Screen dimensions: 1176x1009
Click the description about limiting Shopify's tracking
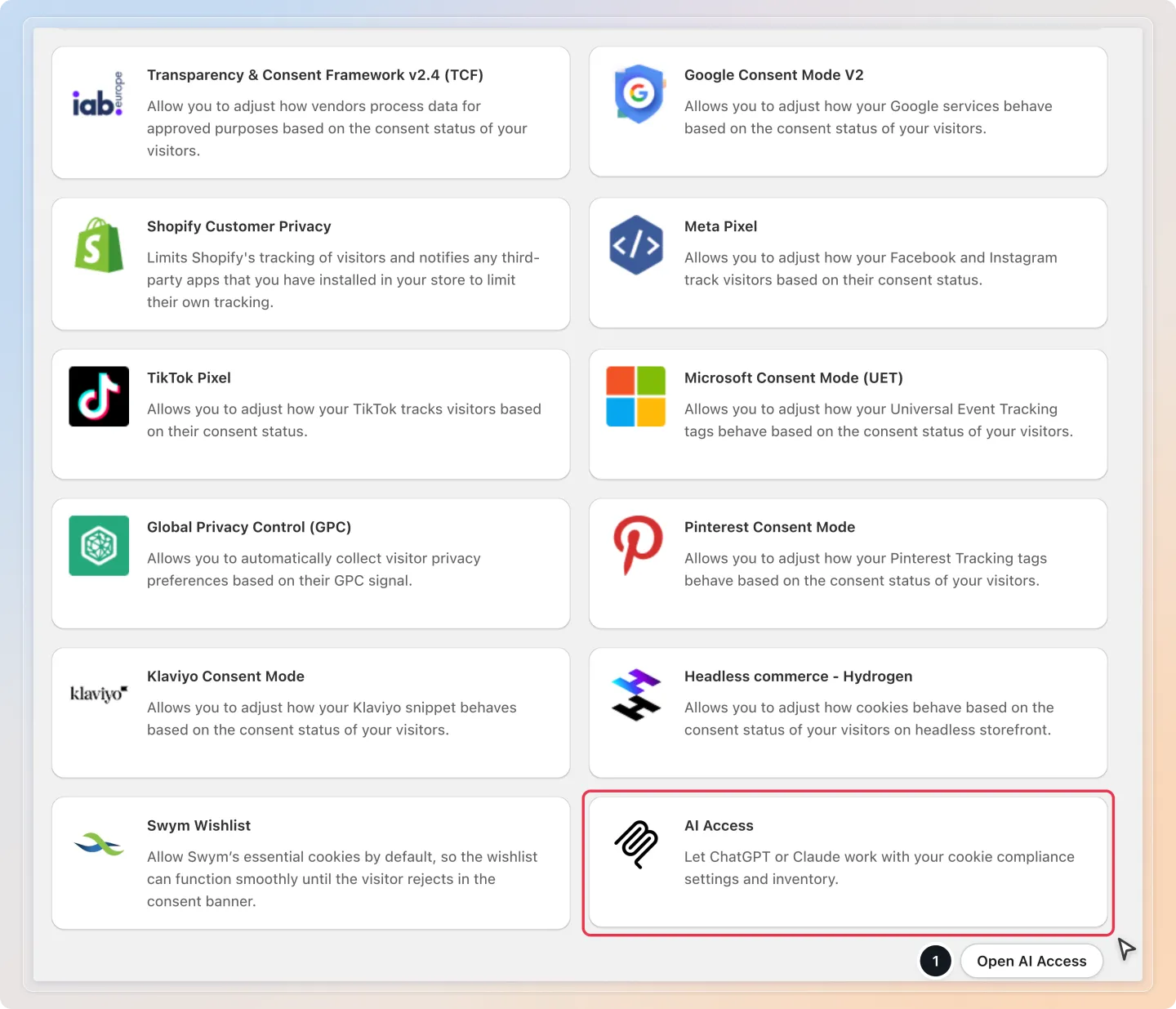pos(344,279)
